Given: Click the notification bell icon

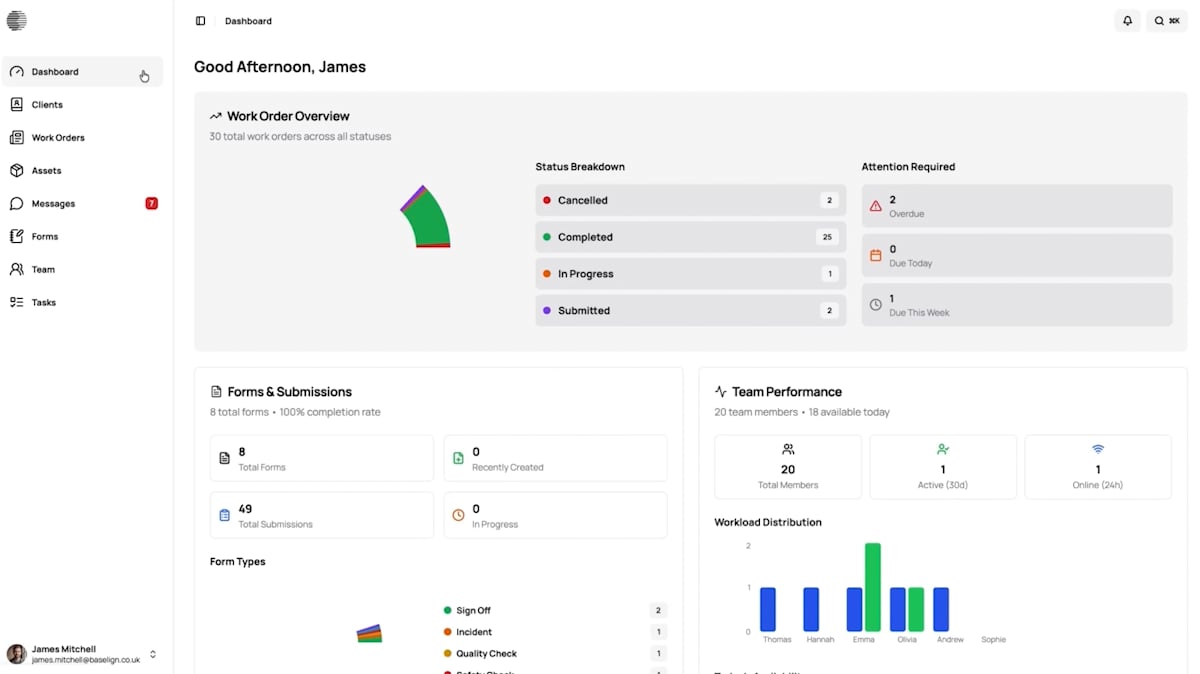Looking at the screenshot, I should click(1127, 21).
